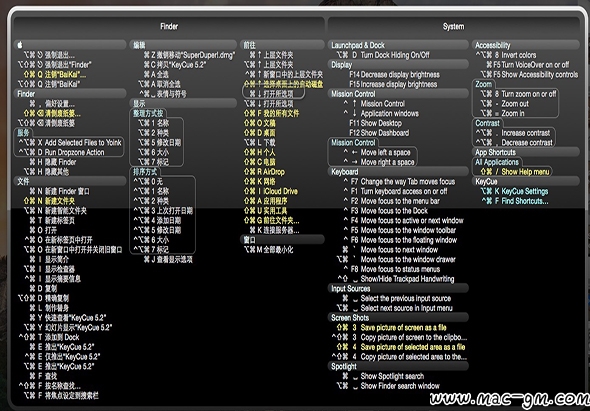This screenshot has height=411, width=590.
Task: Click the yellow "iCloud Drive" row
Action: point(271,191)
